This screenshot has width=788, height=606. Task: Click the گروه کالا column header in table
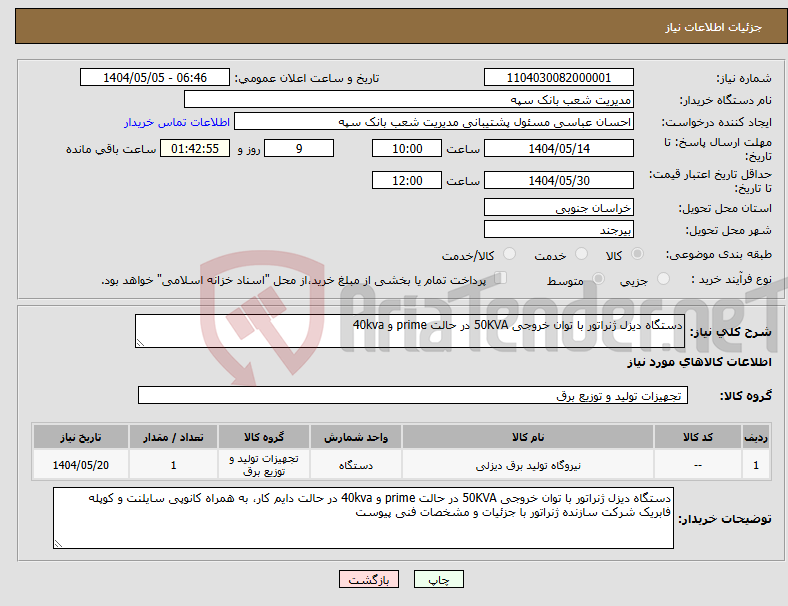[x=264, y=437]
